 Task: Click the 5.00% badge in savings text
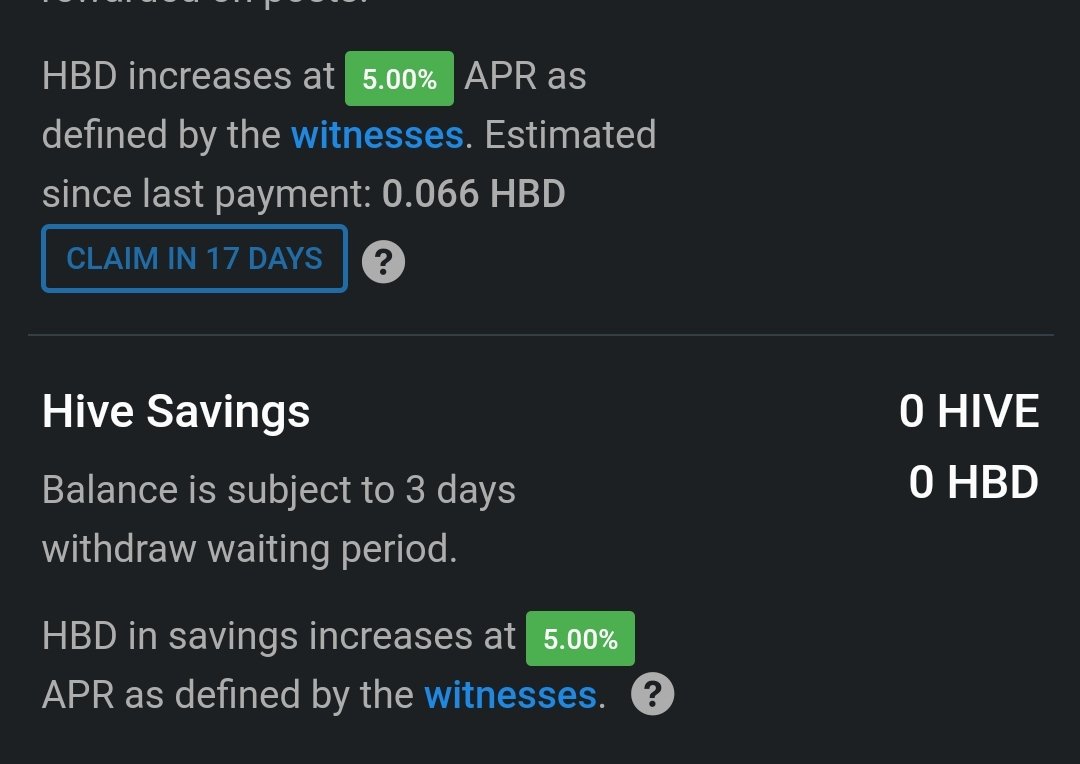pos(581,639)
